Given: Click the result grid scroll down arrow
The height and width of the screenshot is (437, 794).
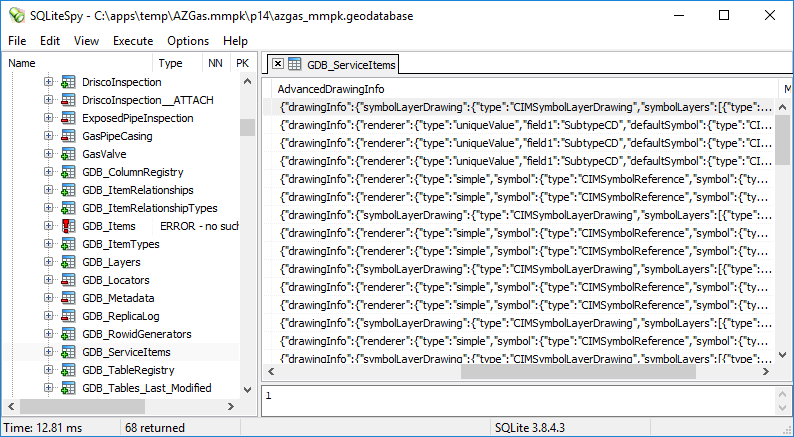Looking at the screenshot, I should pyautogui.click(x=782, y=355).
